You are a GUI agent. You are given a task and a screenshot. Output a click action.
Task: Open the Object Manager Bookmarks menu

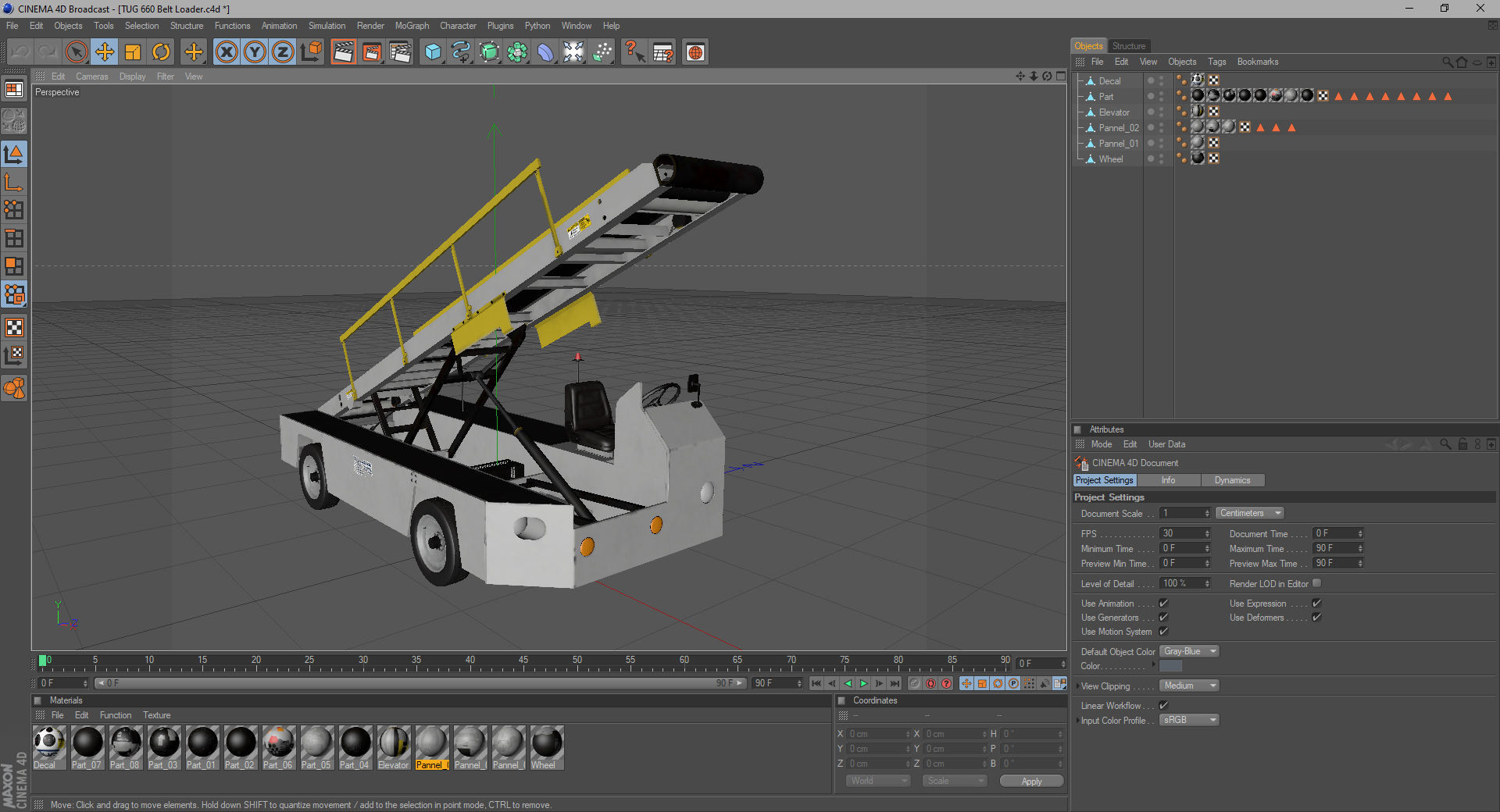click(x=1258, y=62)
